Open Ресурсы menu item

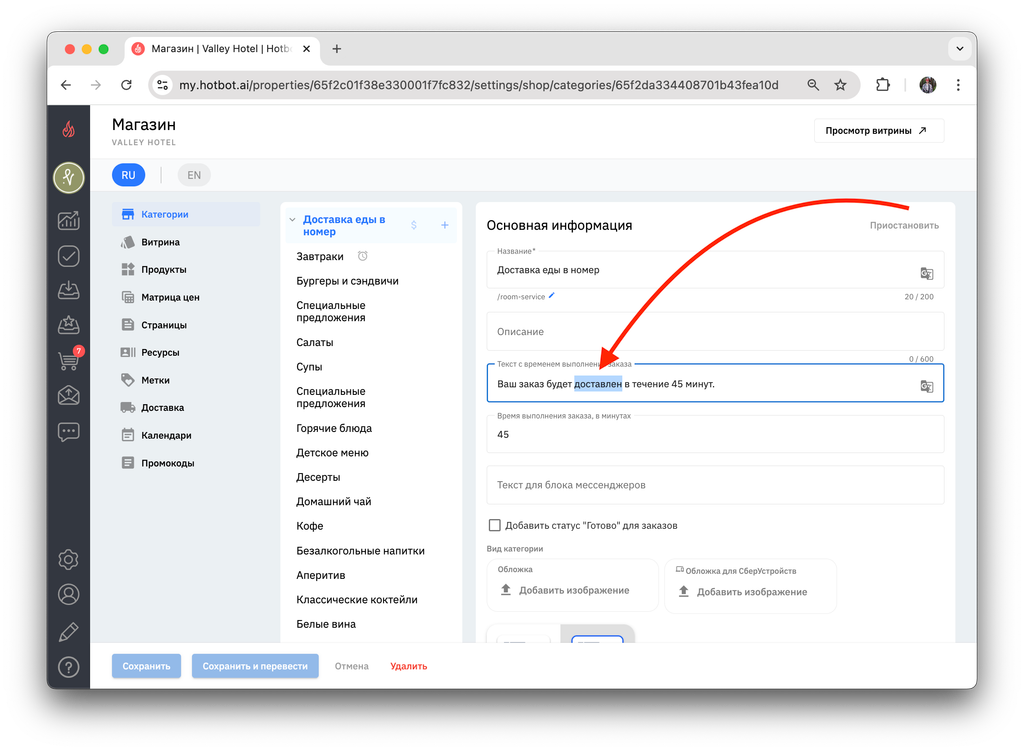[x=186, y=352]
